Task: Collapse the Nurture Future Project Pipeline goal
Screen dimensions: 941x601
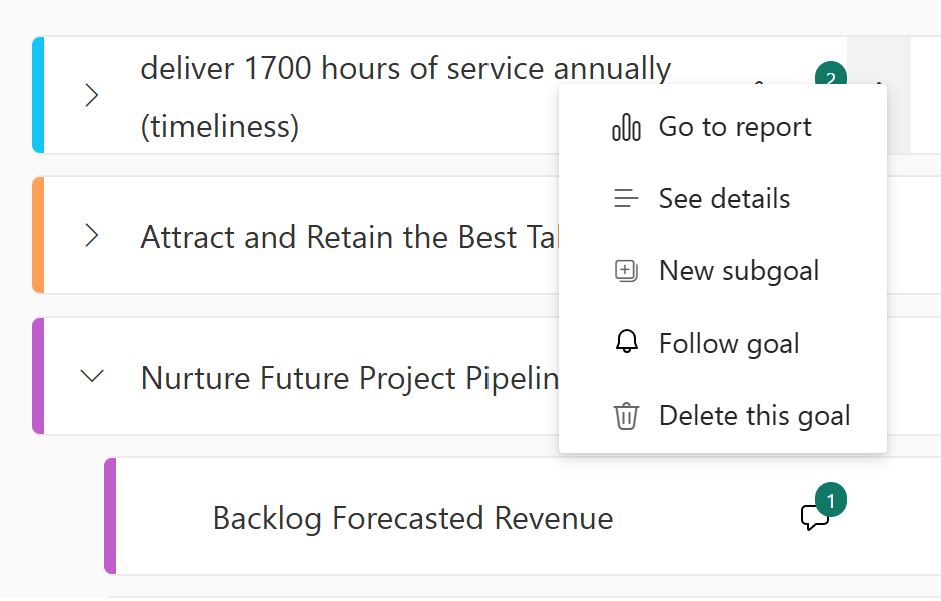Action: [x=92, y=377]
